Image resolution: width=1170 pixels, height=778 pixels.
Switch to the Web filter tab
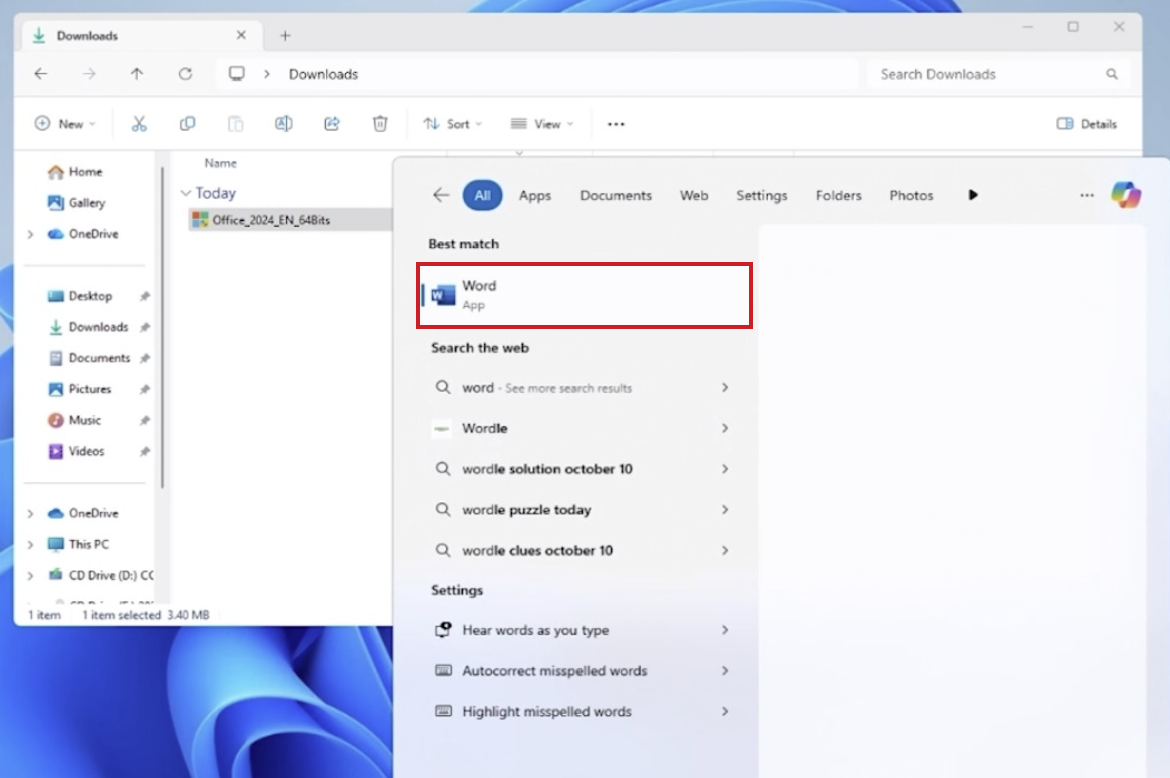pos(694,195)
